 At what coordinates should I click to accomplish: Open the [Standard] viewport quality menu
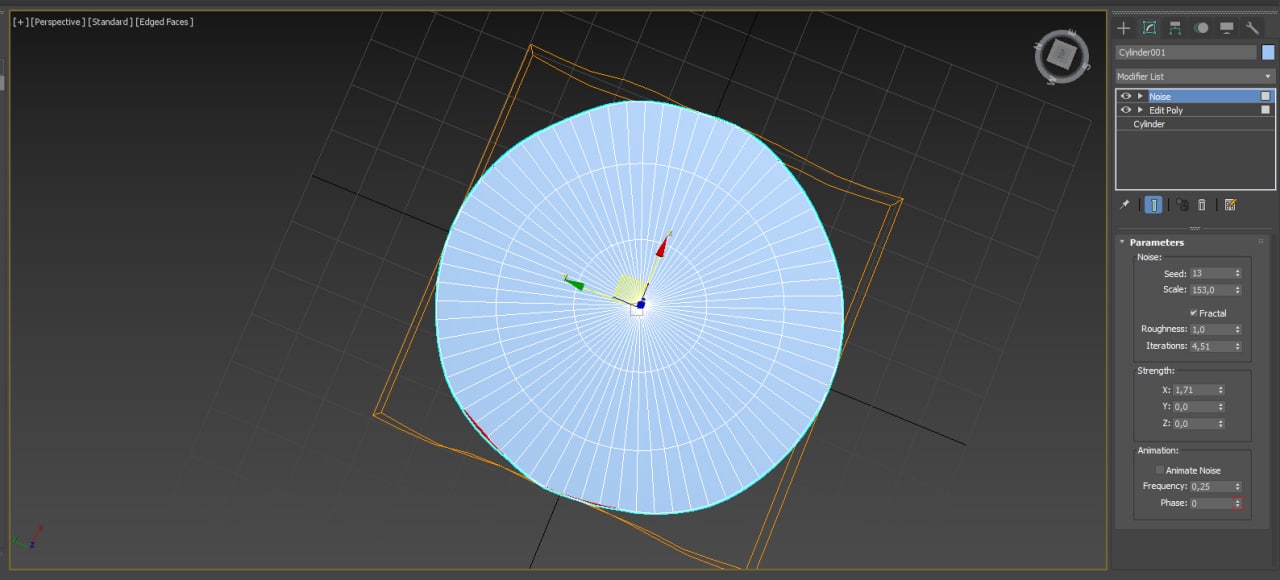click(109, 21)
